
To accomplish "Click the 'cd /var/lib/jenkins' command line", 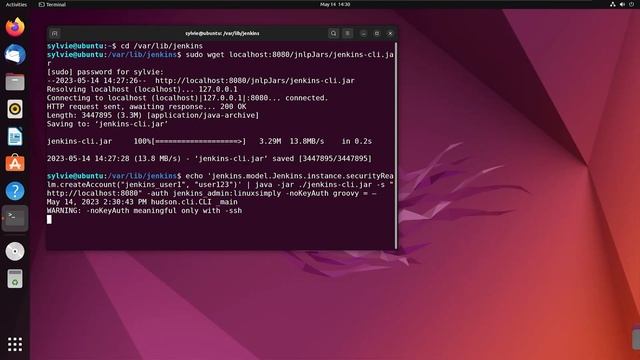I will (x=125, y=46).
